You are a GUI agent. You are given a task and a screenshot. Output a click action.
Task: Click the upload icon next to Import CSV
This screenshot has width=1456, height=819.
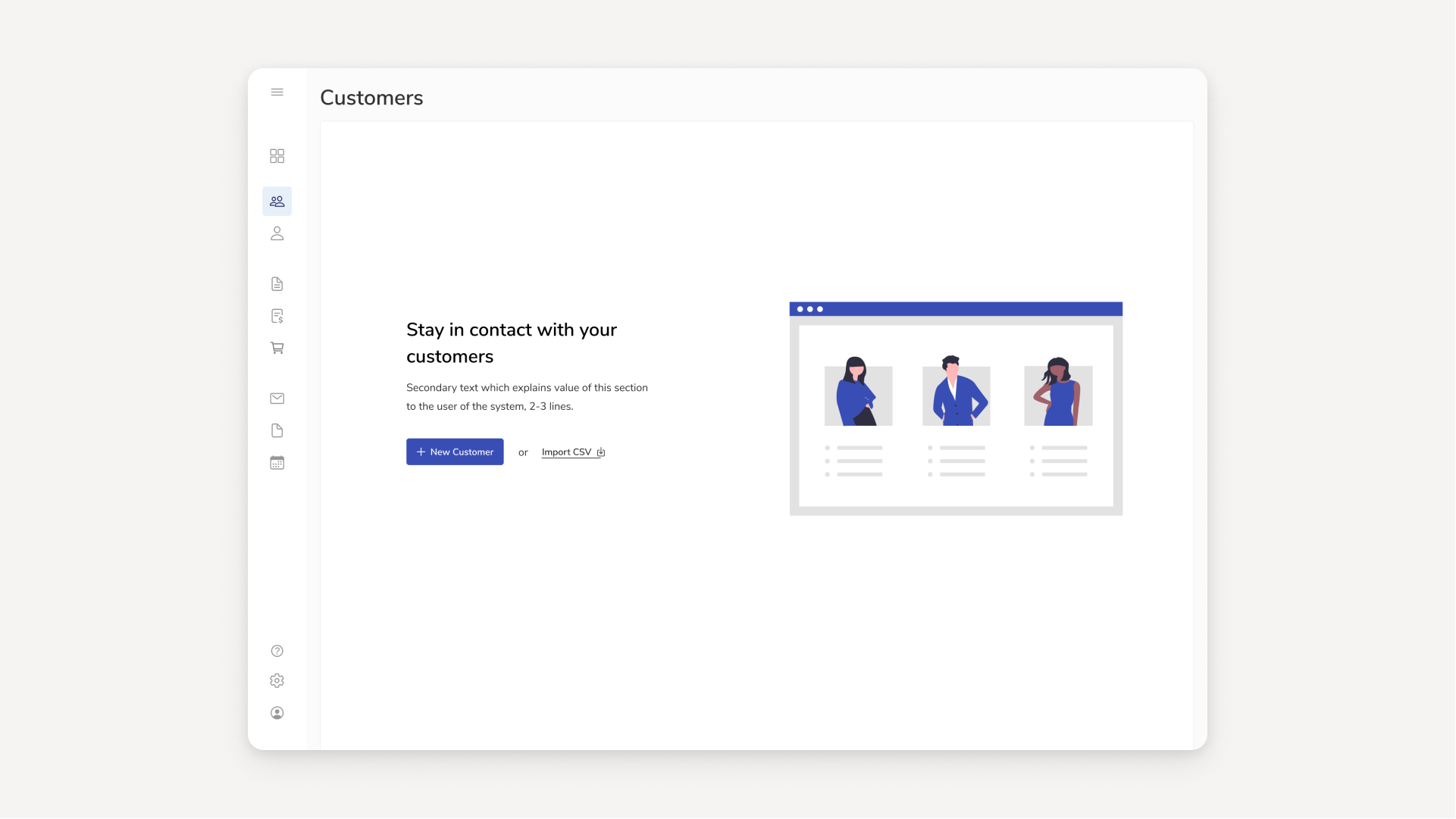[x=601, y=452]
